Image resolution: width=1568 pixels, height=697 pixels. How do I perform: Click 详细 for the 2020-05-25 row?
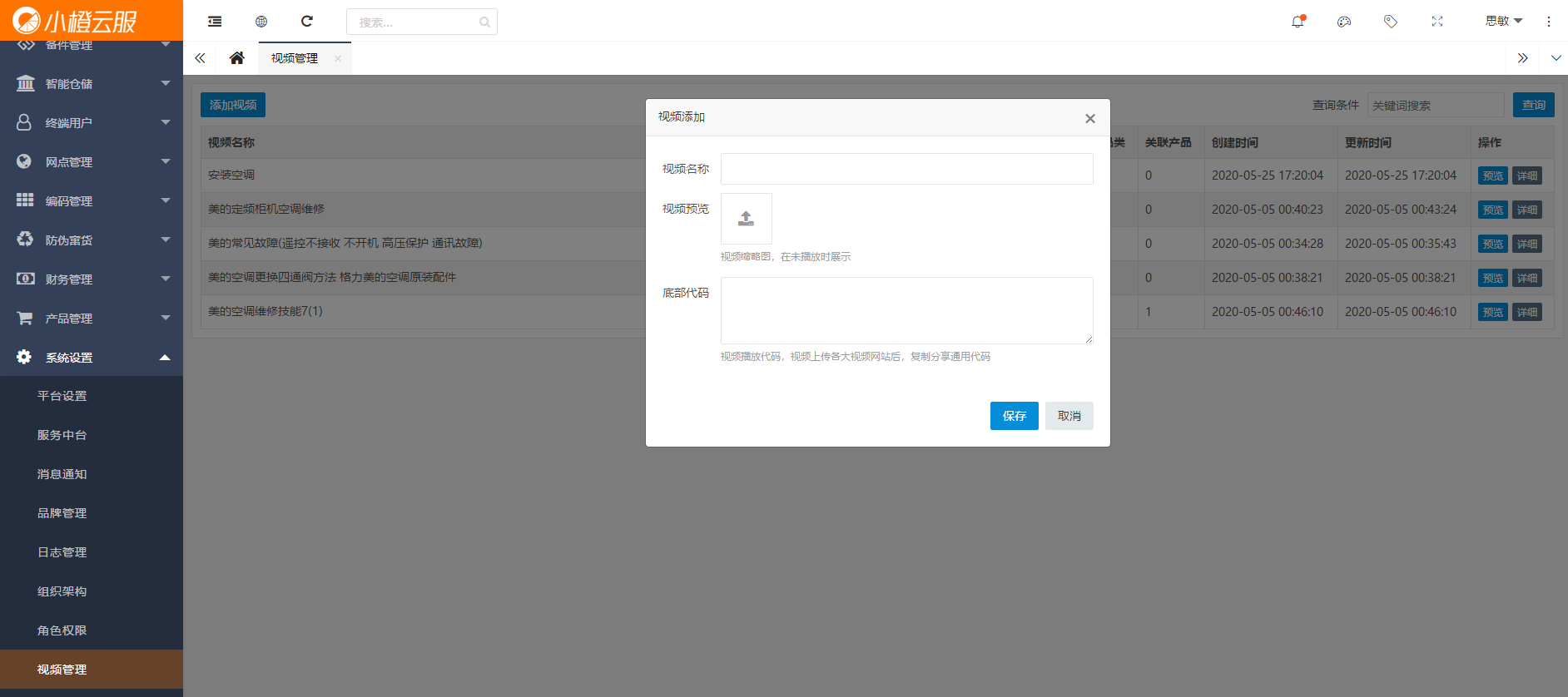(x=1527, y=175)
